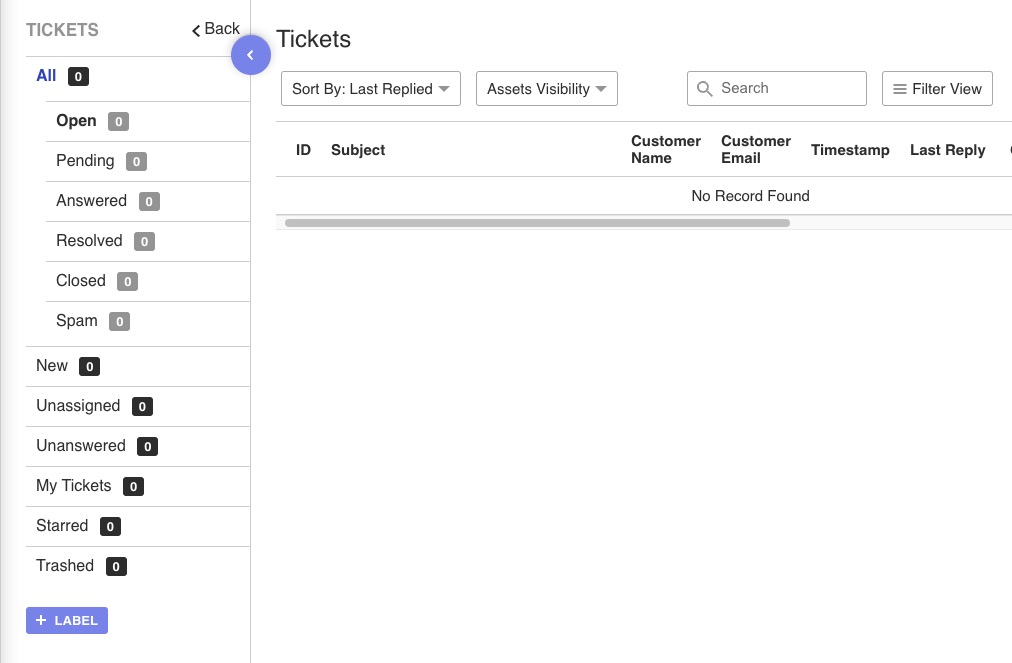The width and height of the screenshot is (1012, 663).
Task: Open the Sort By: Last Replied dropdown
Action: (370, 88)
